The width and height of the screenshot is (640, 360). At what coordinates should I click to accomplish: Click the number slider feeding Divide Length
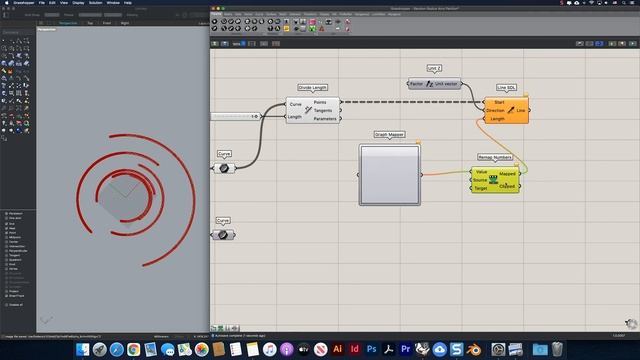click(236, 117)
